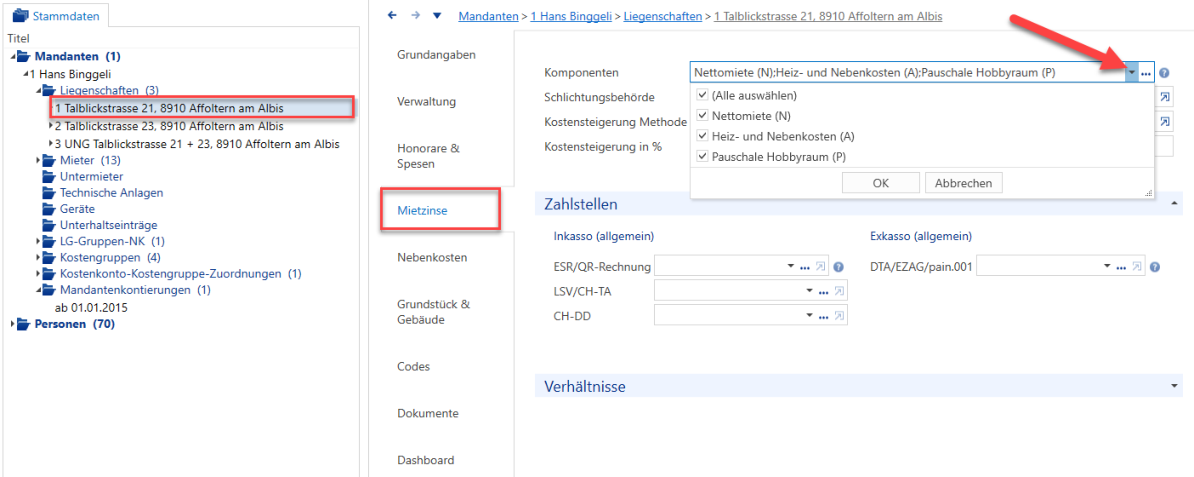Click the Technische Anlagen folder icon
The image size is (1194, 477).
coord(50,193)
